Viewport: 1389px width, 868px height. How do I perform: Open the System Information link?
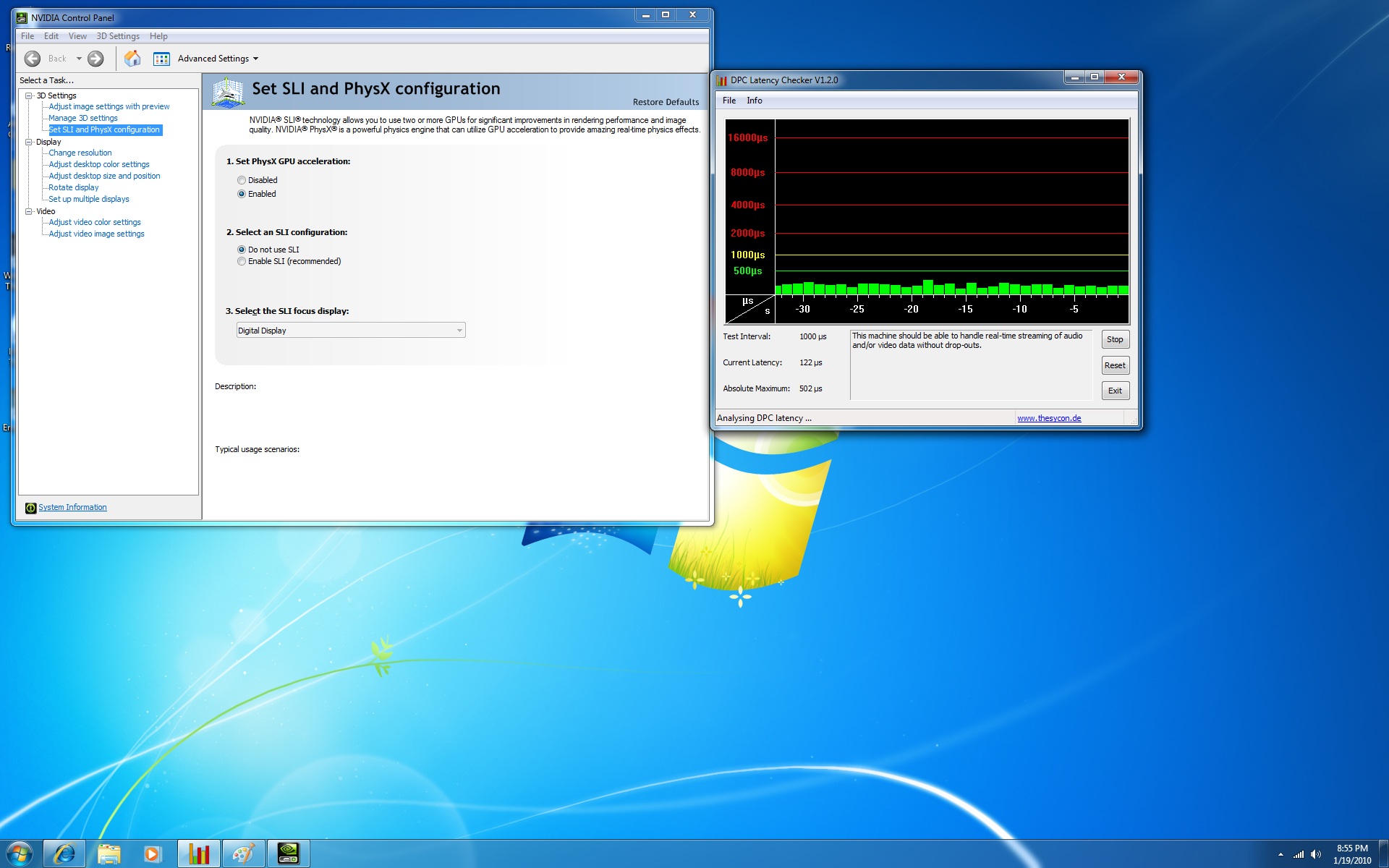[72, 508]
